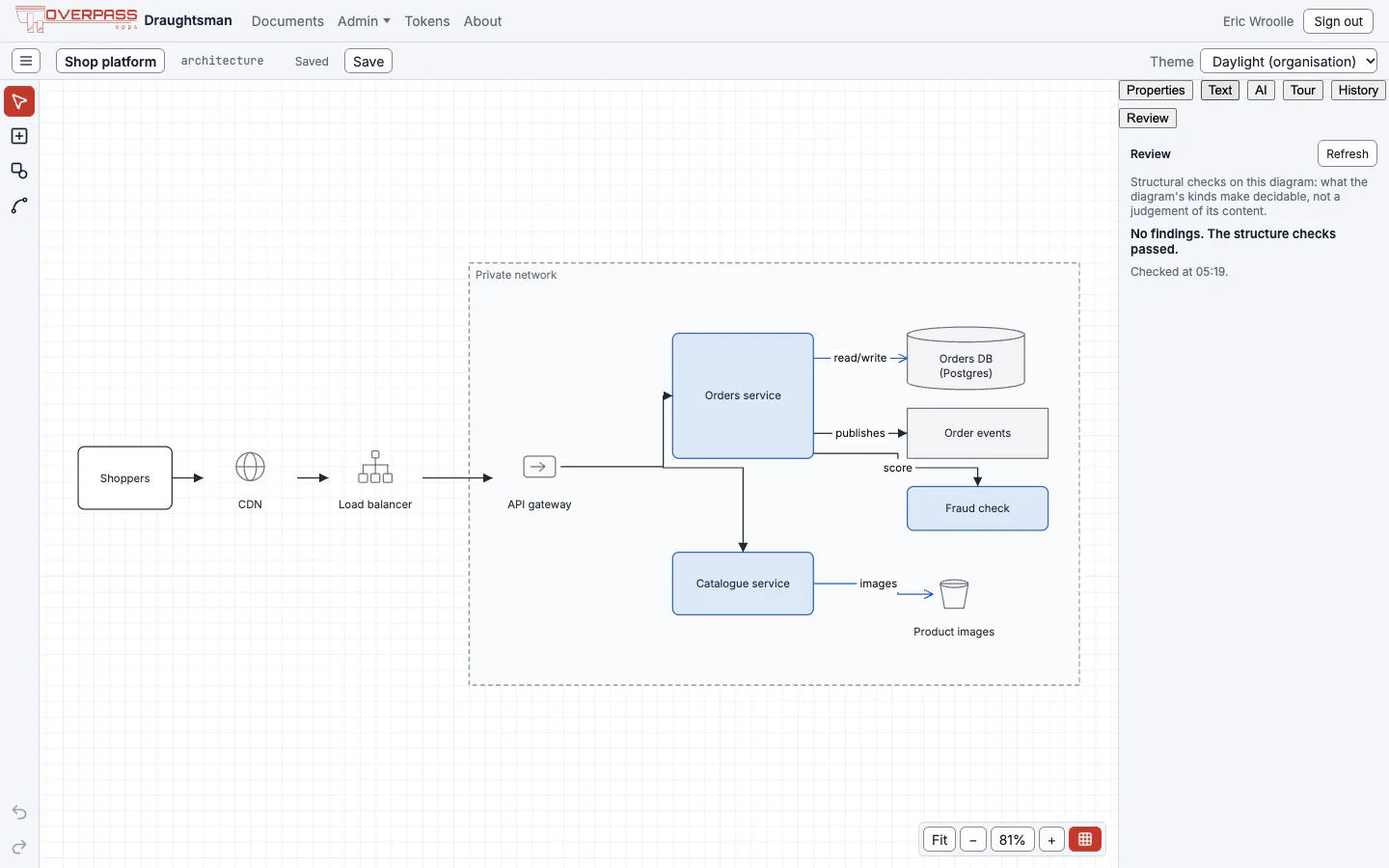This screenshot has height=868, width=1389.
Task: Select the API gateway icon
Action: 539,467
